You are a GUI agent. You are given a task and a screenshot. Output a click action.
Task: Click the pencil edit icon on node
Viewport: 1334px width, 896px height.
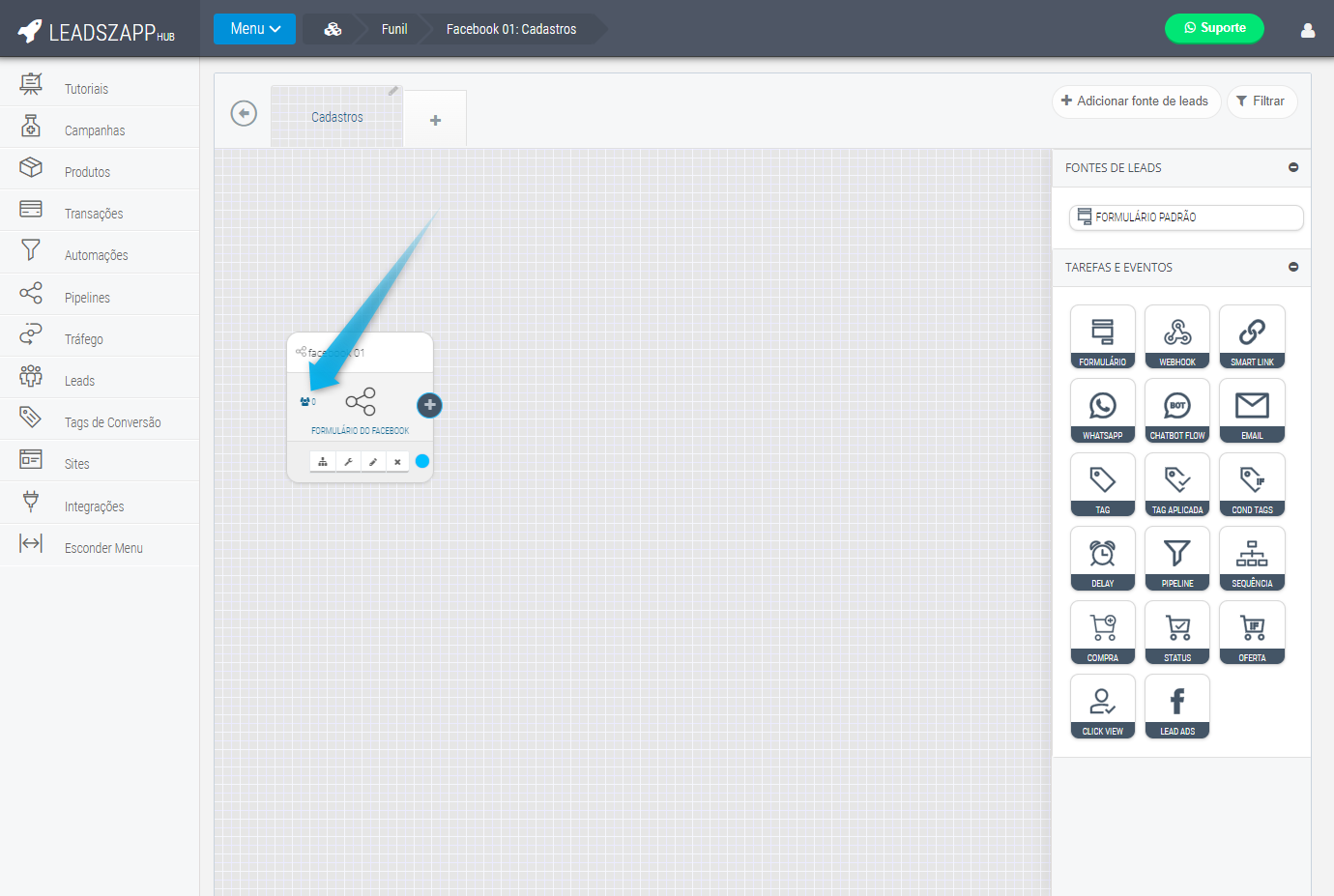(x=373, y=462)
